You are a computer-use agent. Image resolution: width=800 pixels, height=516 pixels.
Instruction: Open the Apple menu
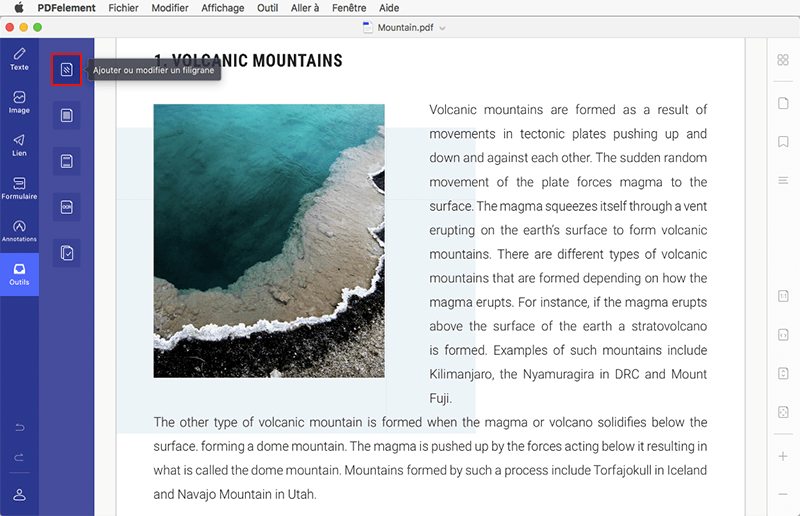click(x=19, y=8)
